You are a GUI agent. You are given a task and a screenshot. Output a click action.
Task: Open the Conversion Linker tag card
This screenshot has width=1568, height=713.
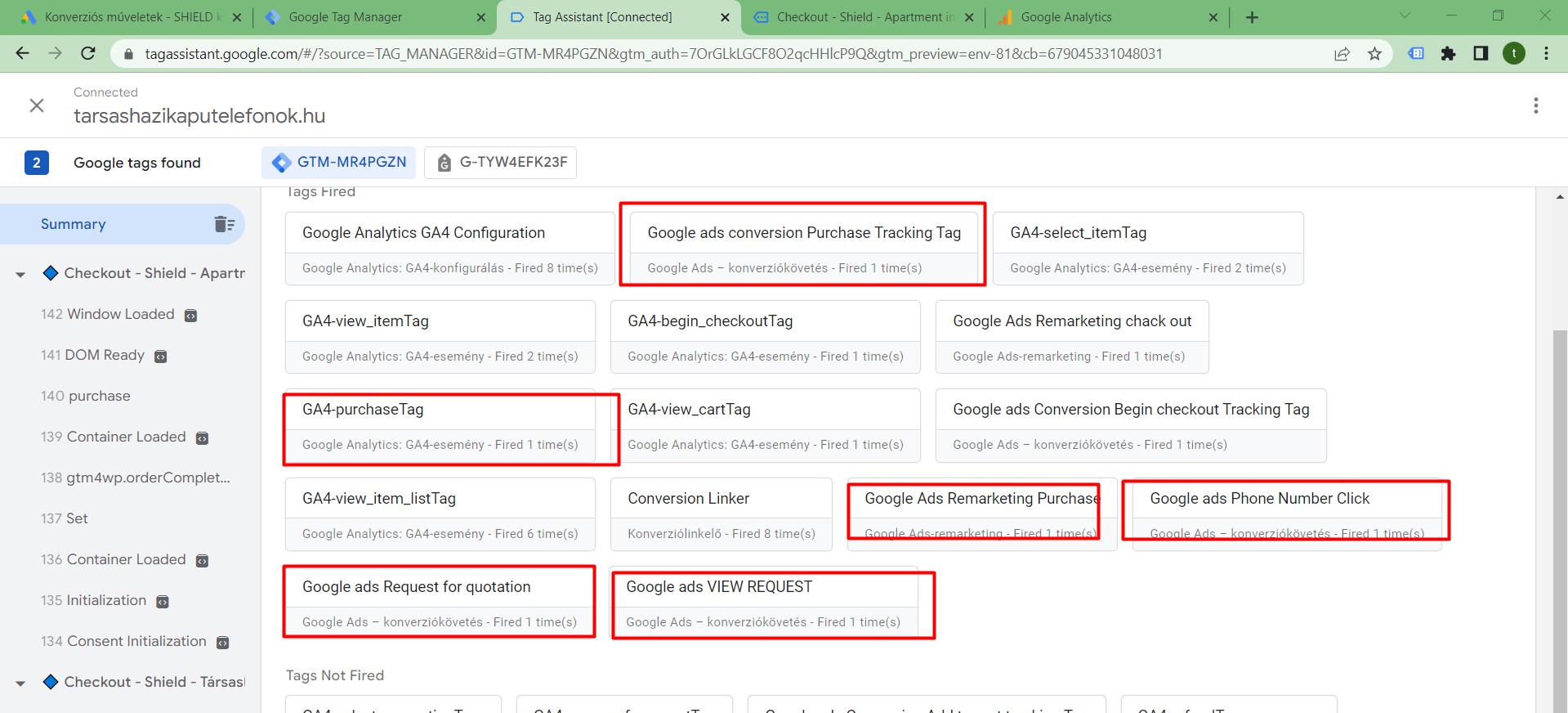pos(721,514)
